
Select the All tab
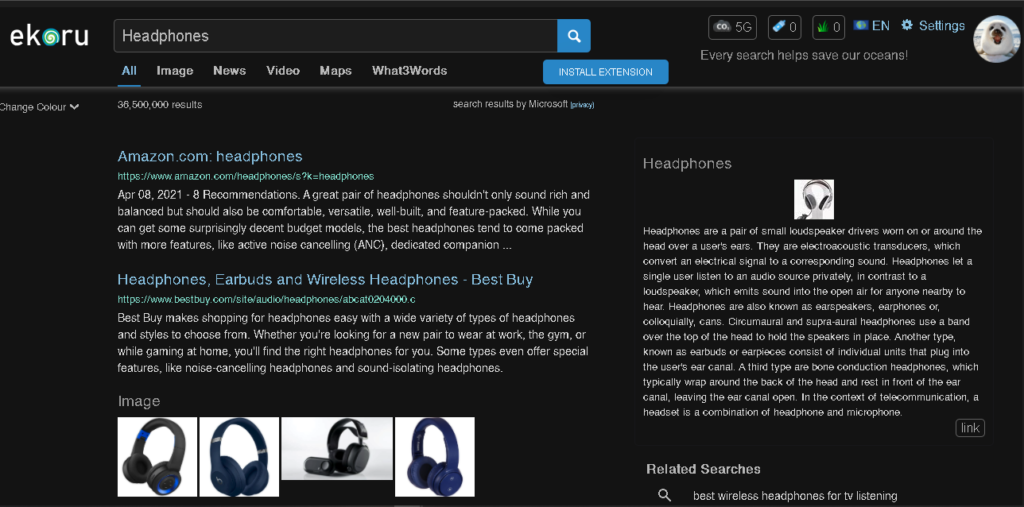click(129, 71)
